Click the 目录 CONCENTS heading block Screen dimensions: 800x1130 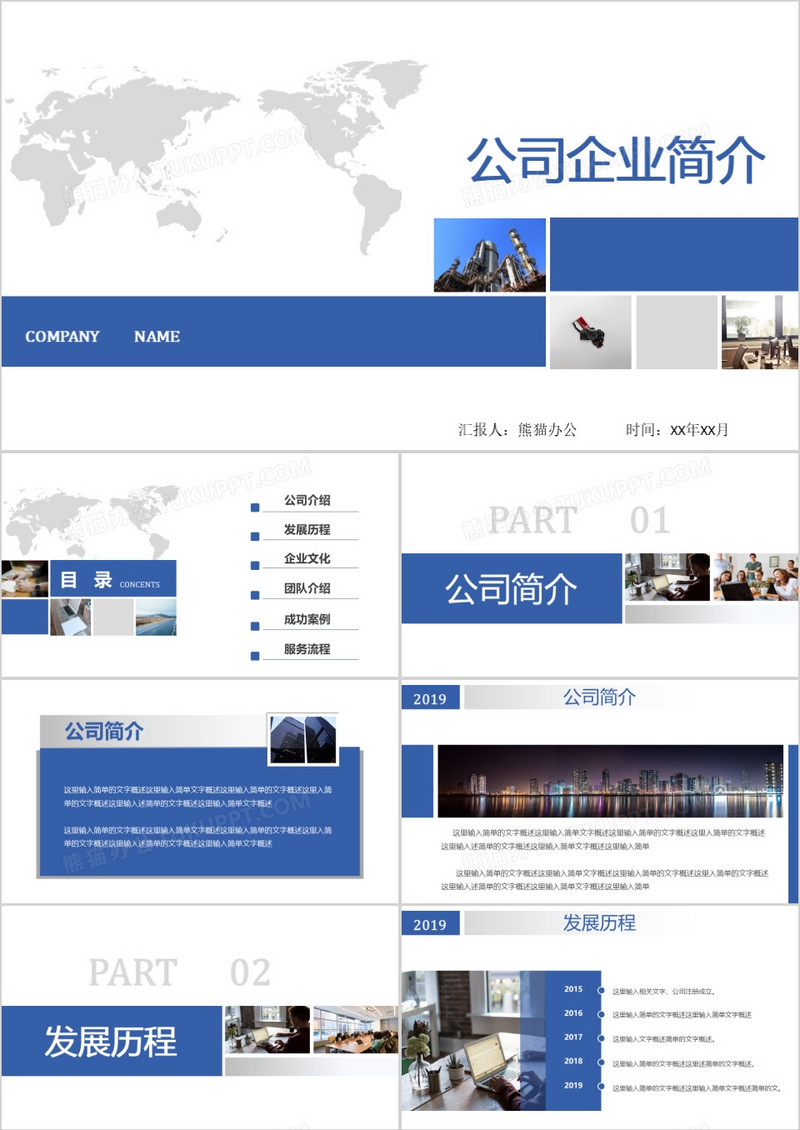(112, 579)
